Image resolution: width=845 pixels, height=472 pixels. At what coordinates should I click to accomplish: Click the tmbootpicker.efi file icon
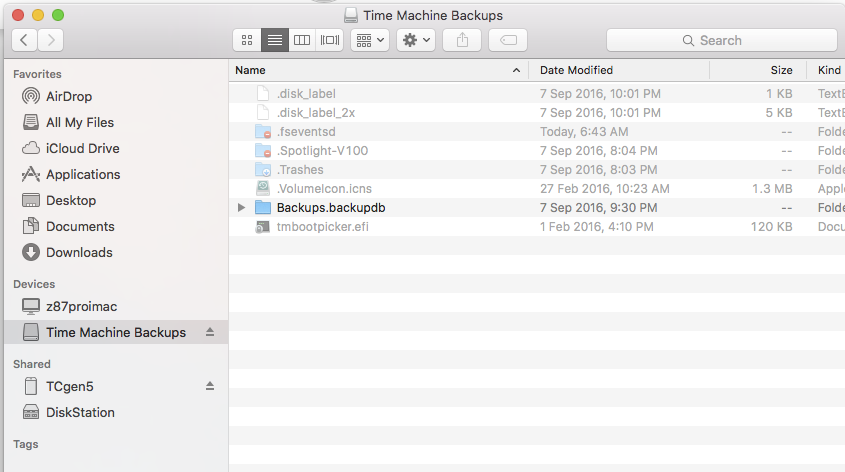(263, 227)
